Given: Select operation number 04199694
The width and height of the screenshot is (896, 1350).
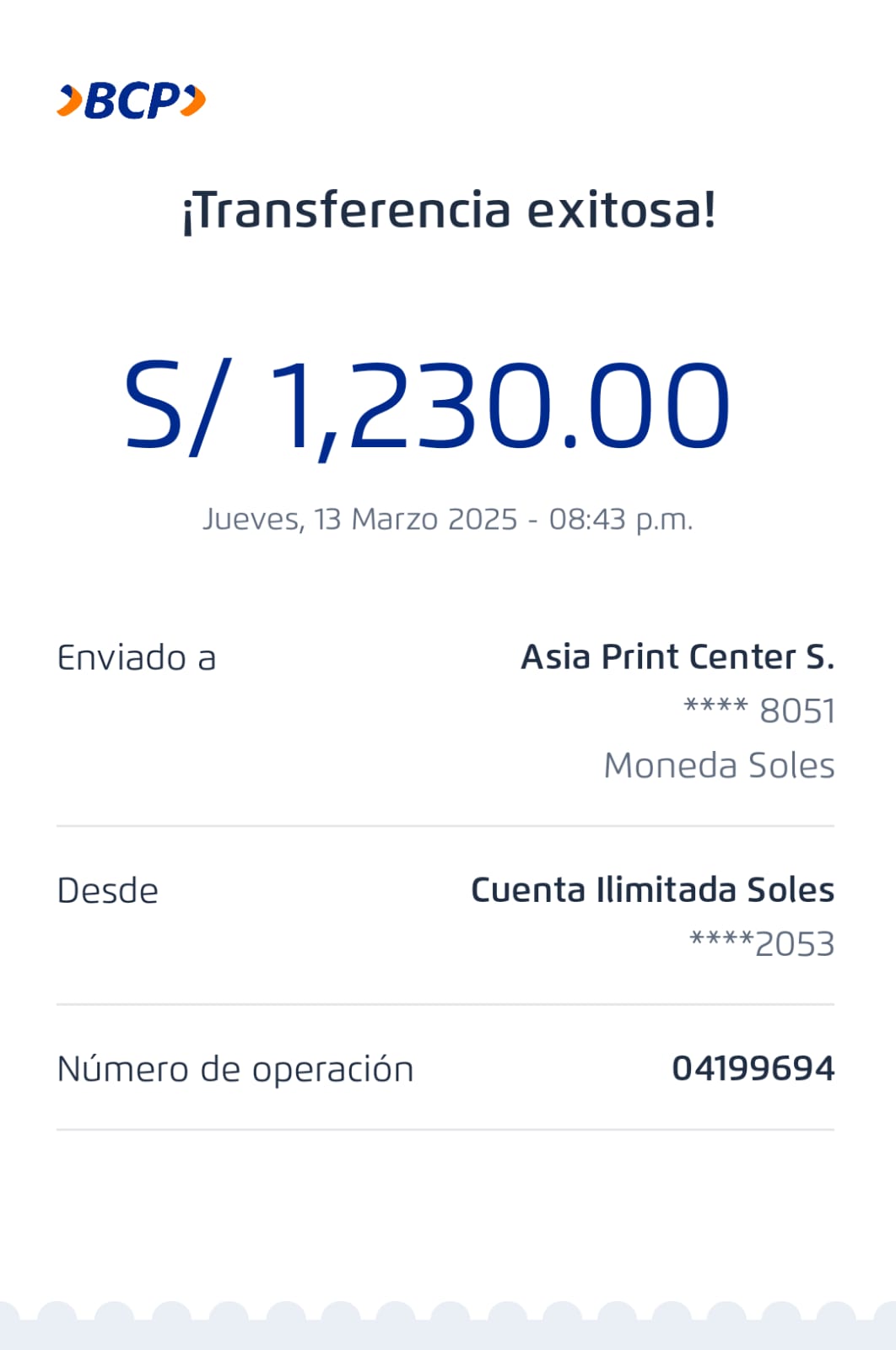Looking at the screenshot, I should [x=753, y=1068].
